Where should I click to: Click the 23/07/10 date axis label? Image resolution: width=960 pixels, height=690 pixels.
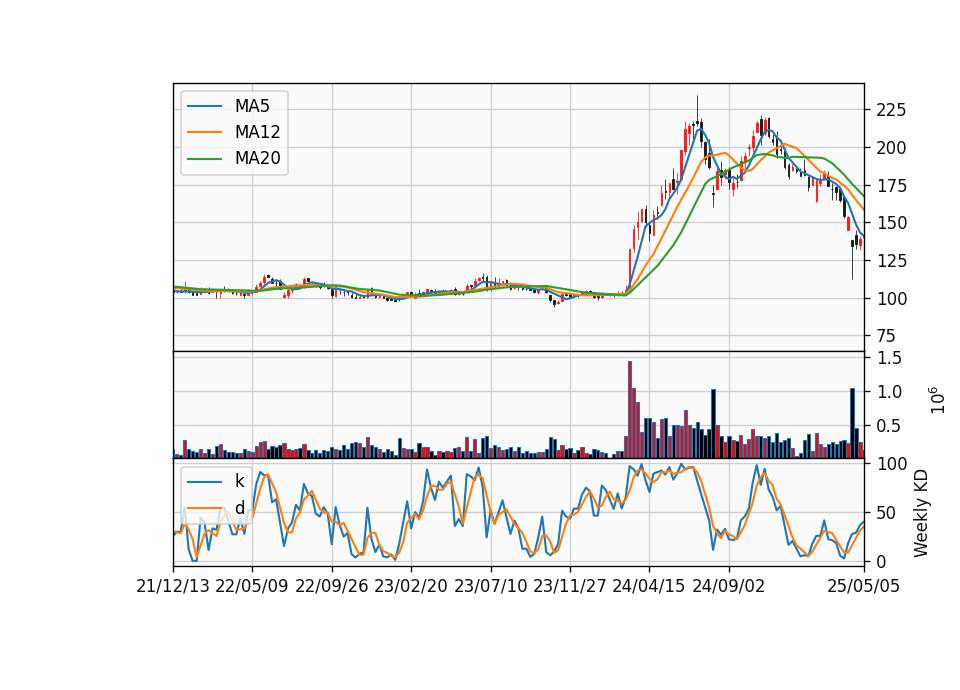click(x=490, y=586)
